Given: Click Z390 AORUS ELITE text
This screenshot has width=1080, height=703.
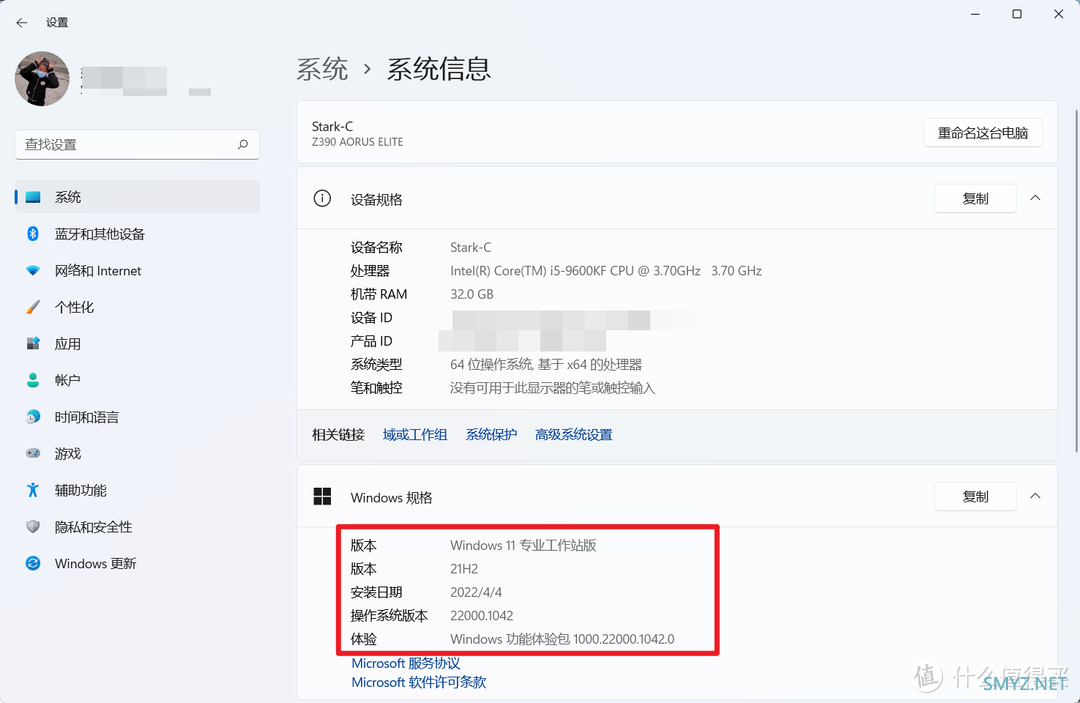Looking at the screenshot, I should pyautogui.click(x=357, y=142).
